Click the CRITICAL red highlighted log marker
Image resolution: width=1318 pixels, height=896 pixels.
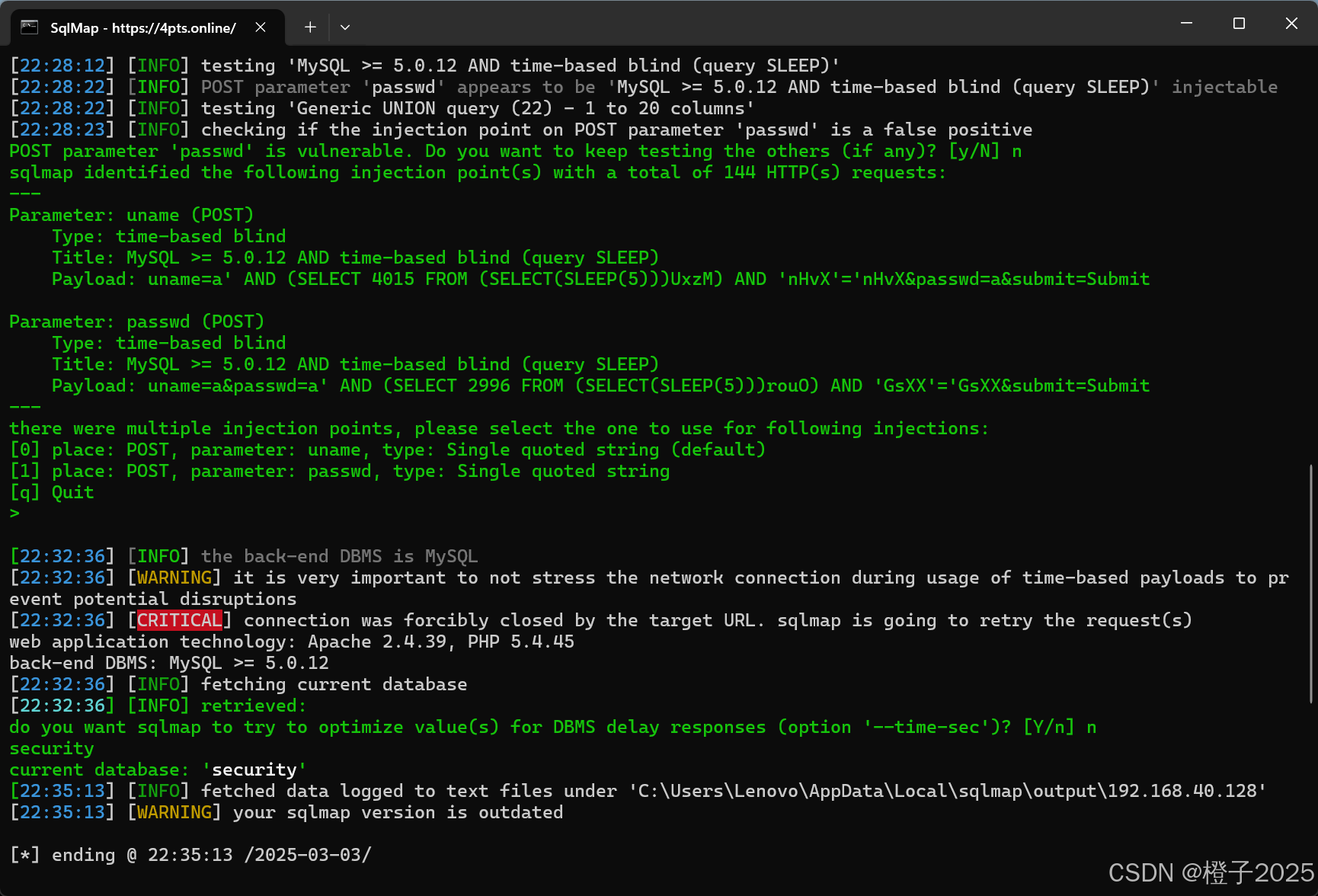(x=178, y=620)
